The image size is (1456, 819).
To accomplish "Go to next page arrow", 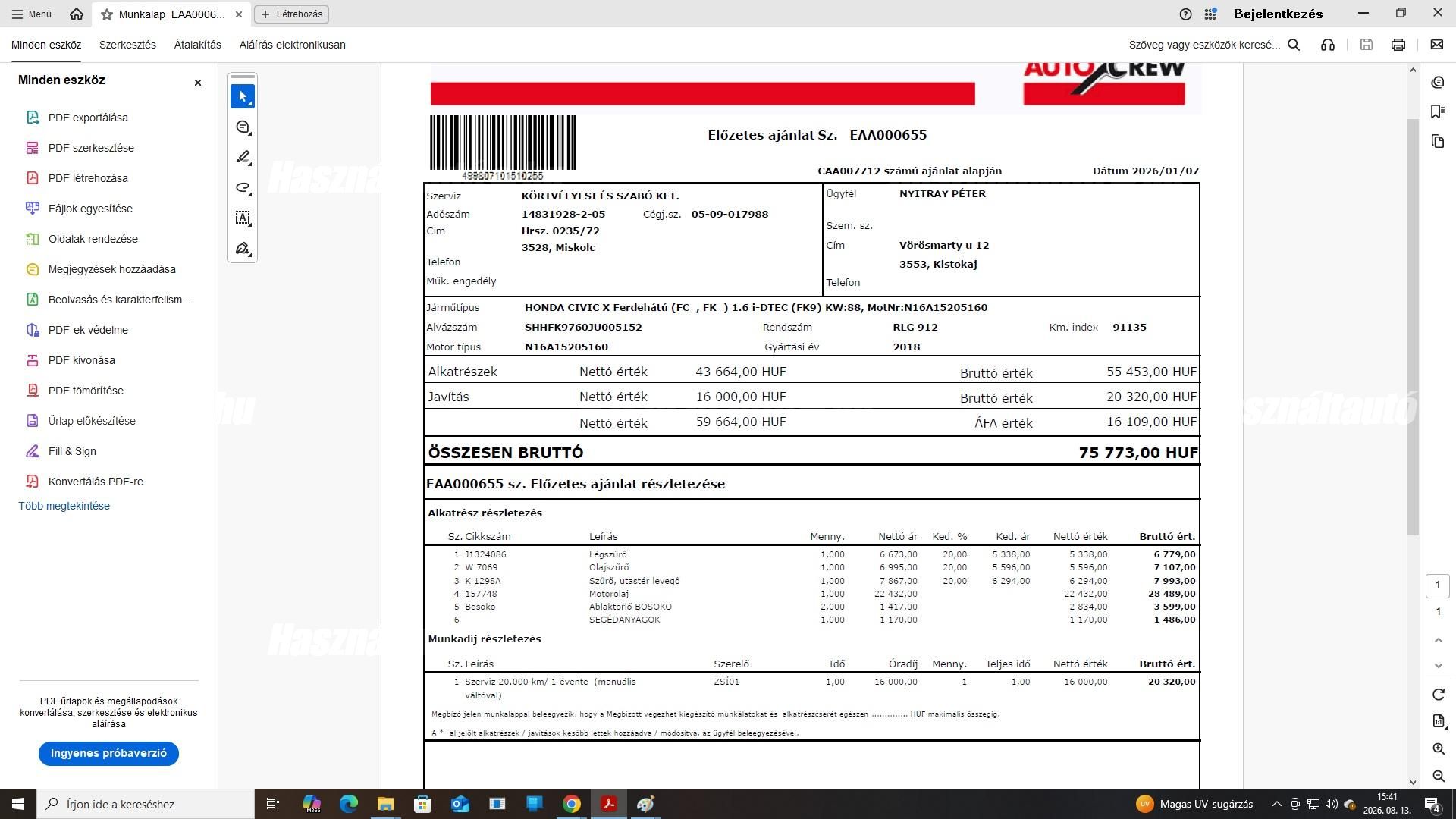I will 1438,666.
